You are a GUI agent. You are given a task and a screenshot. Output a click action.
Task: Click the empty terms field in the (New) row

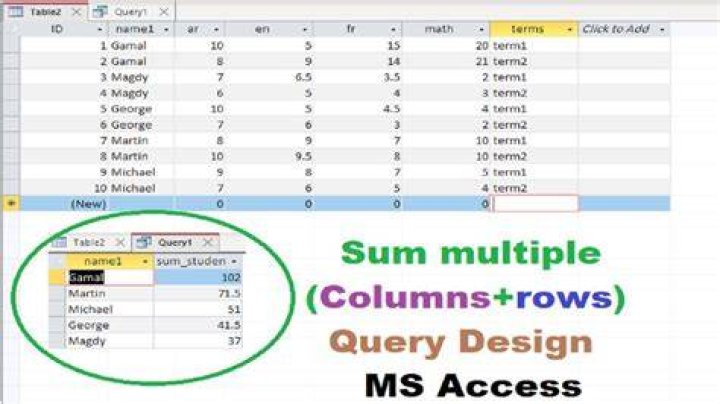(x=535, y=203)
